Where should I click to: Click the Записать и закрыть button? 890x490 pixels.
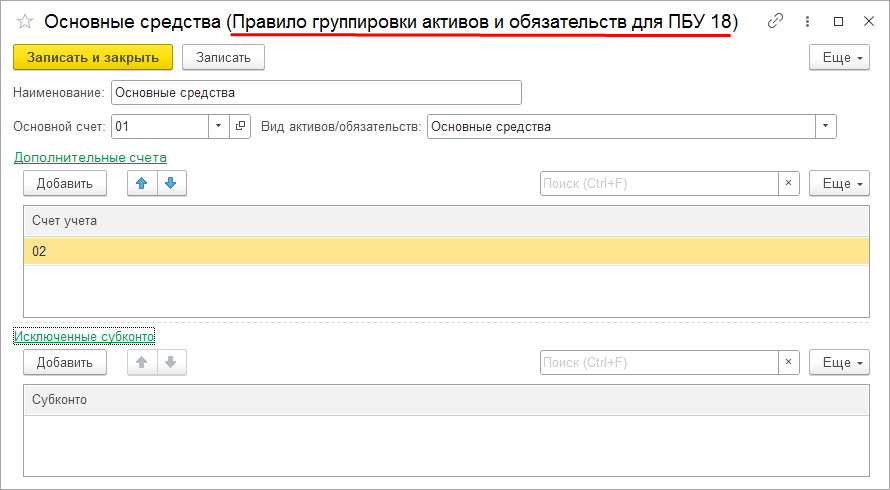click(93, 58)
